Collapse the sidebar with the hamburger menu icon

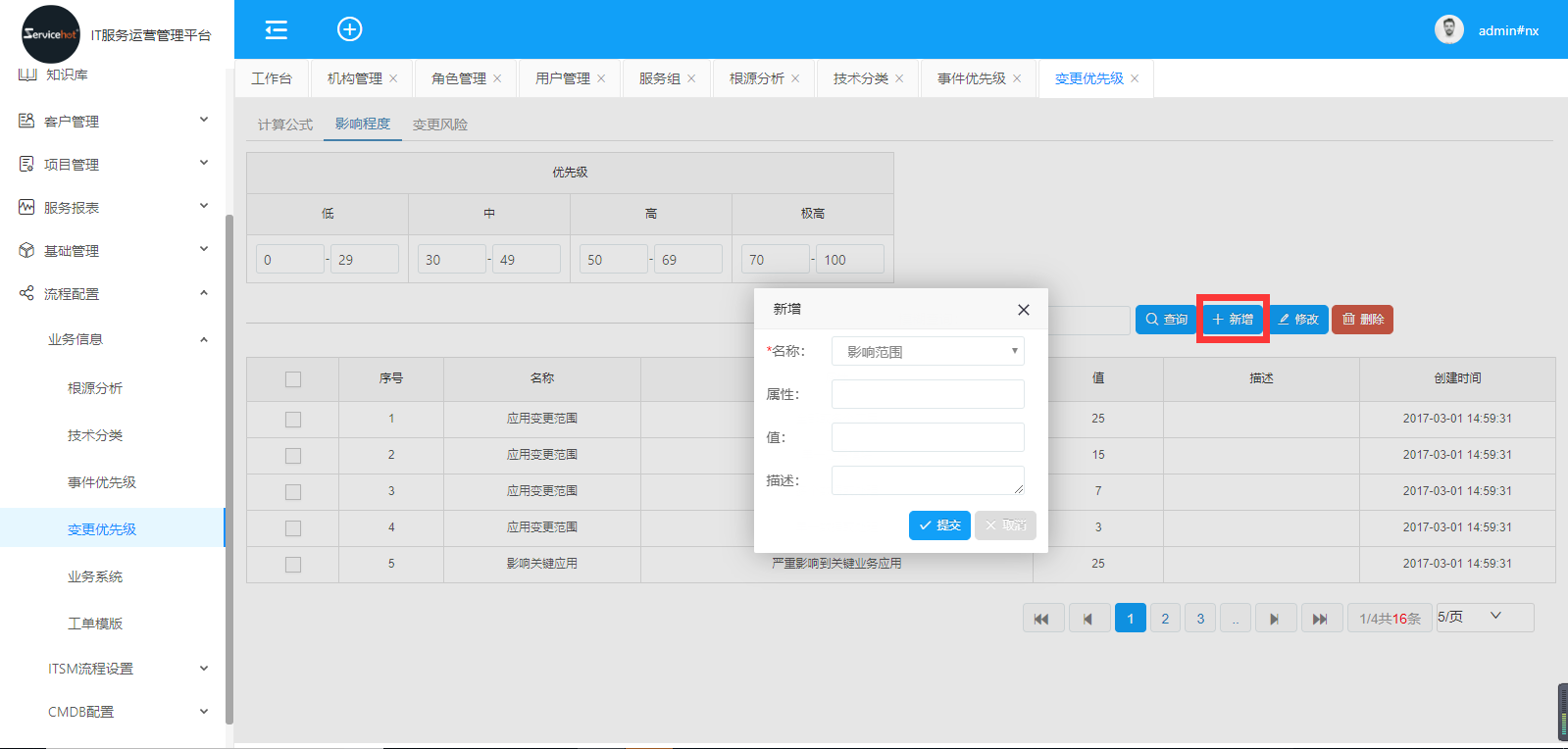point(277,29)
